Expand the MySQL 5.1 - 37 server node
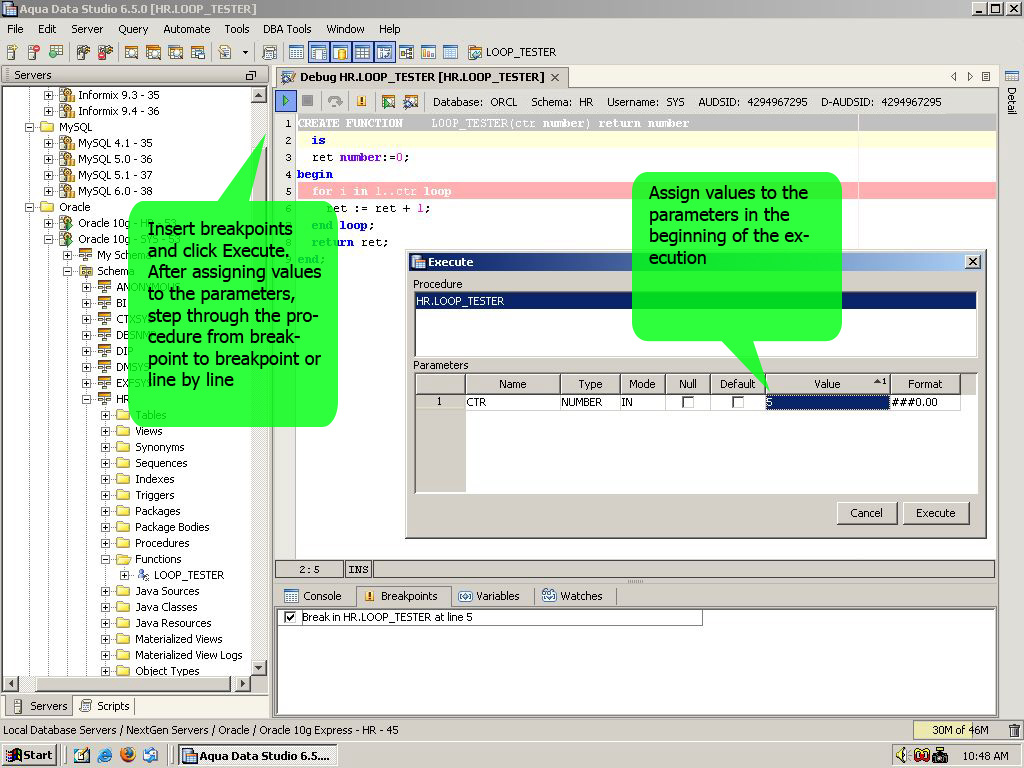1024x768 pixels. click(48, 175)
